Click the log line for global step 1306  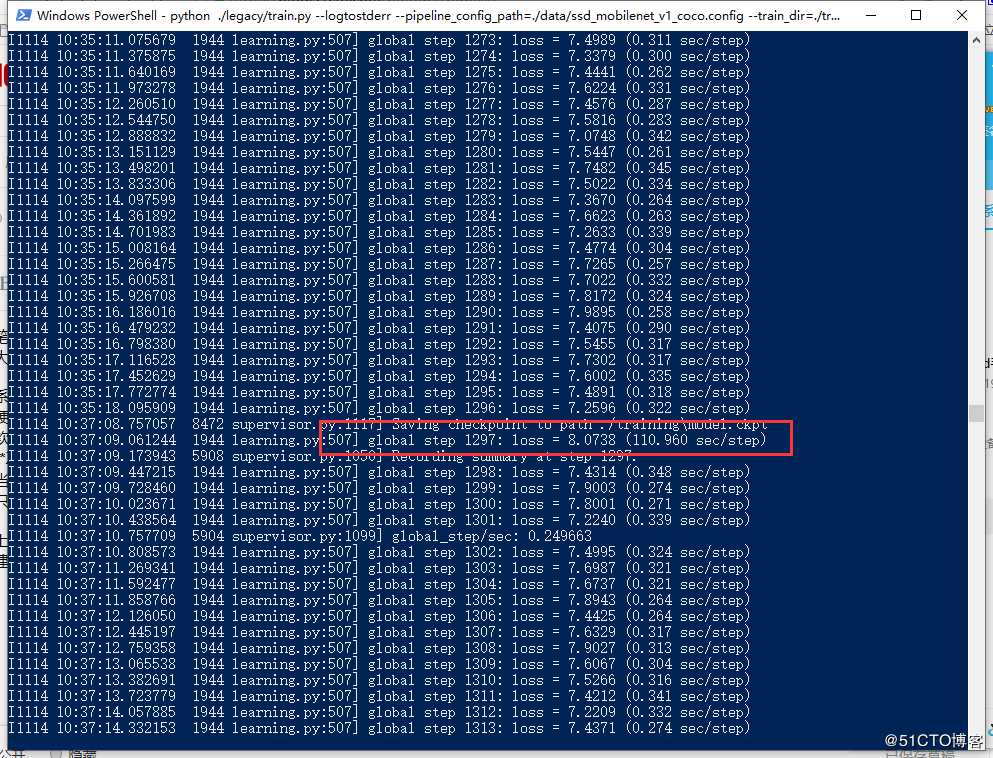pyautogui.click(x=379, y=616)
